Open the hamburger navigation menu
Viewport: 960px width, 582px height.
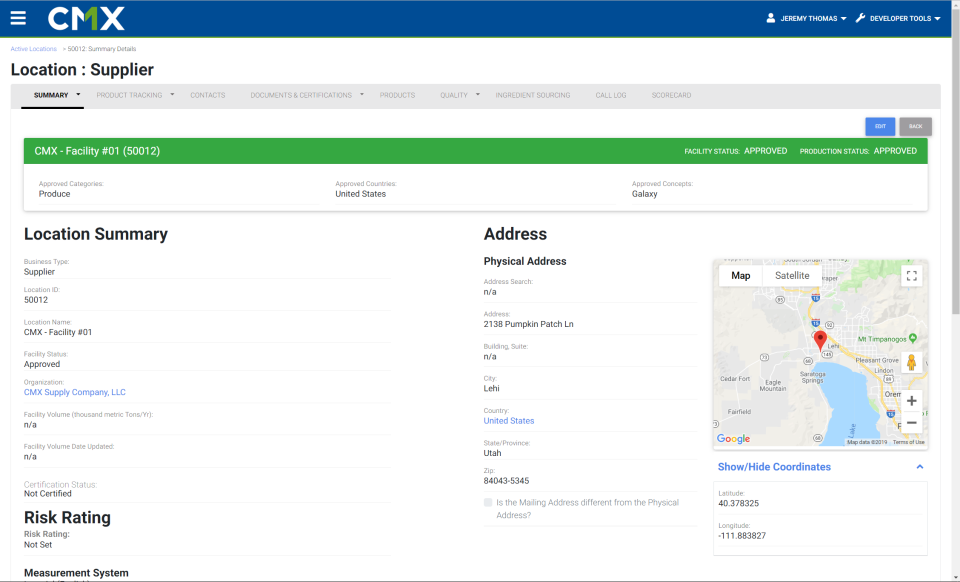(x=16, y=16)
